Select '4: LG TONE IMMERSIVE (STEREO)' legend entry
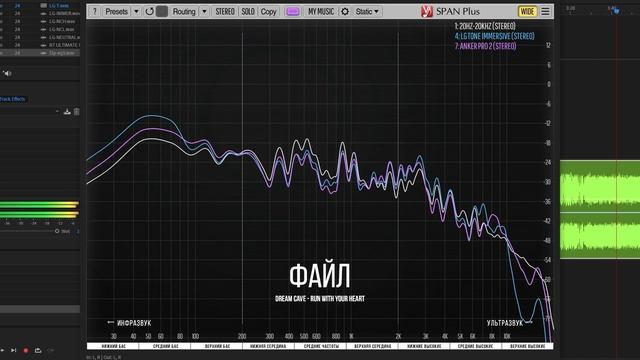This screenshot has width=640, height=360. click(494, 36)
